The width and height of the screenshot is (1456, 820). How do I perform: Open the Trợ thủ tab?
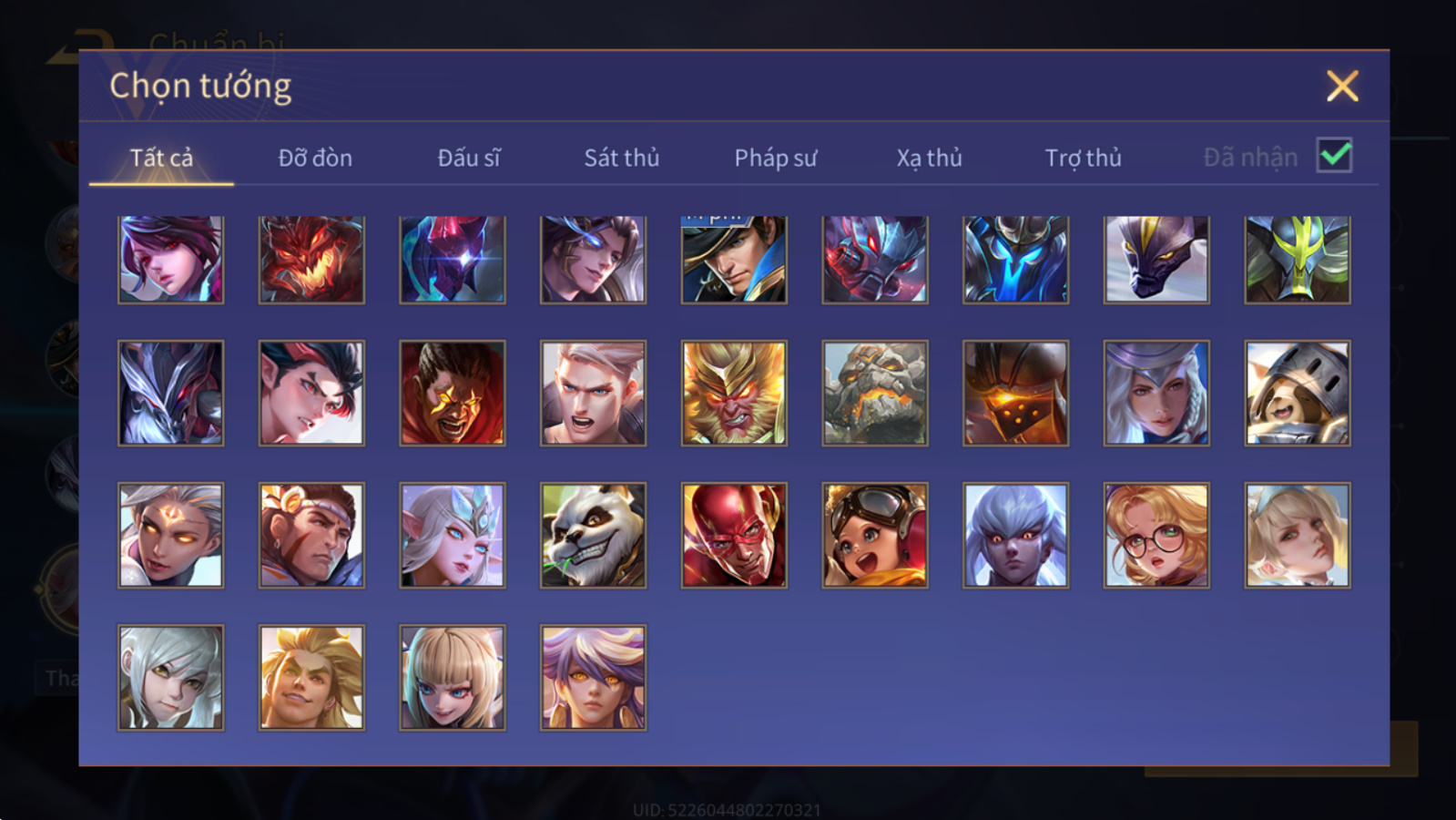(1083, 158)
